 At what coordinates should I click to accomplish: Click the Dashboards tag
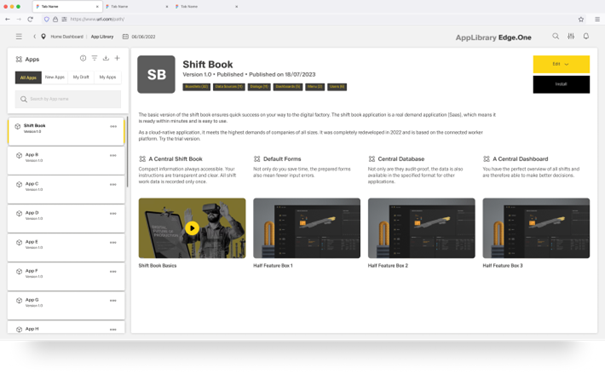point(287,87)
